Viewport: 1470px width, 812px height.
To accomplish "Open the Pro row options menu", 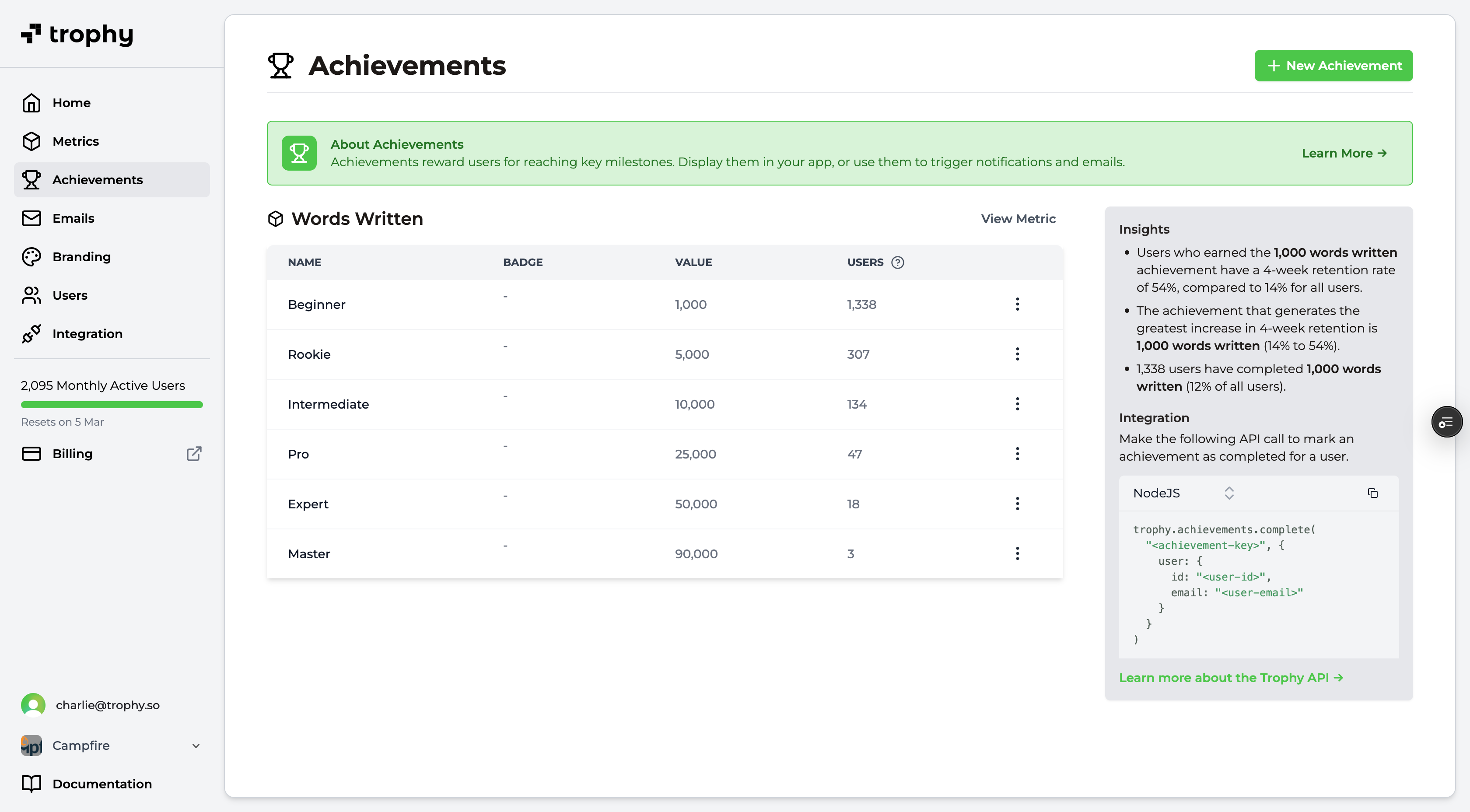I will [x=1017, y=454].
